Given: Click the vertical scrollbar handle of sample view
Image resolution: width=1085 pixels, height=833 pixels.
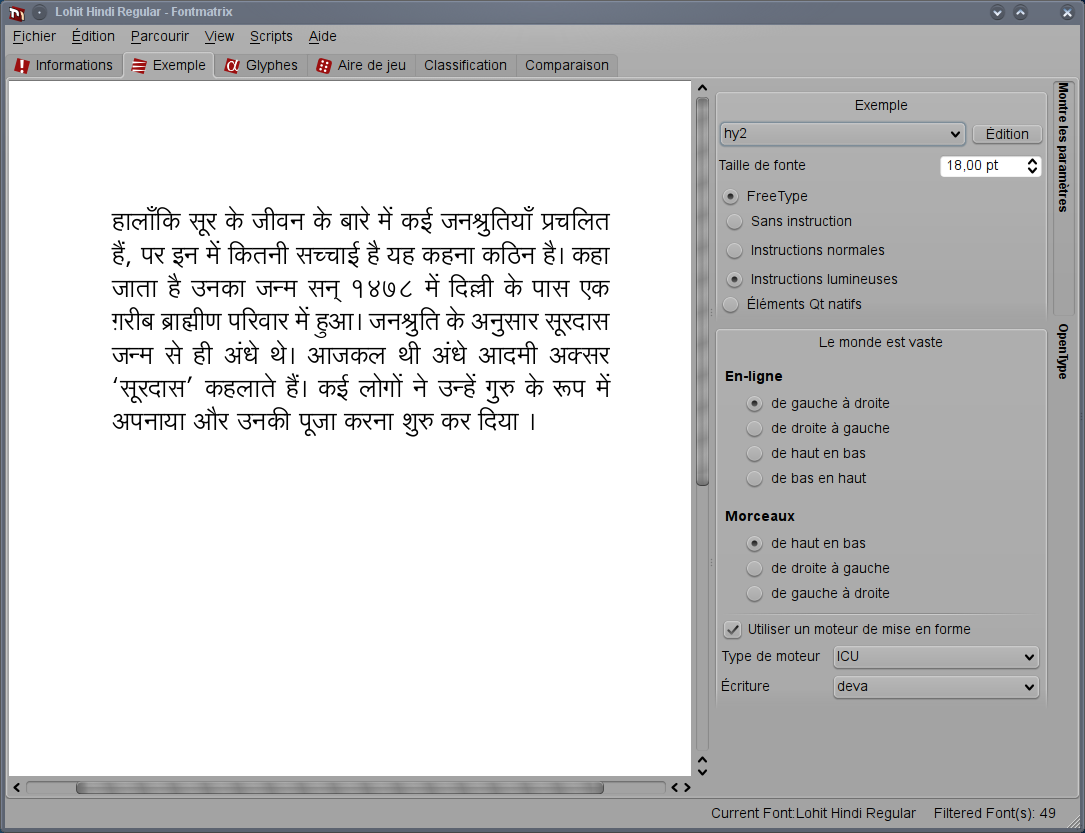Looking at the screenshot, I should click(x=702, y=291).
